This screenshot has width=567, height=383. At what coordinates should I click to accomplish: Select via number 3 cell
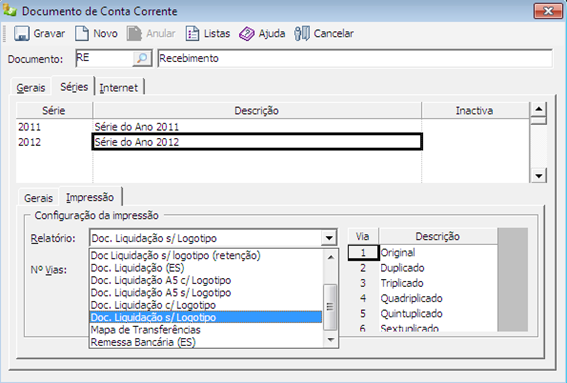363,283
